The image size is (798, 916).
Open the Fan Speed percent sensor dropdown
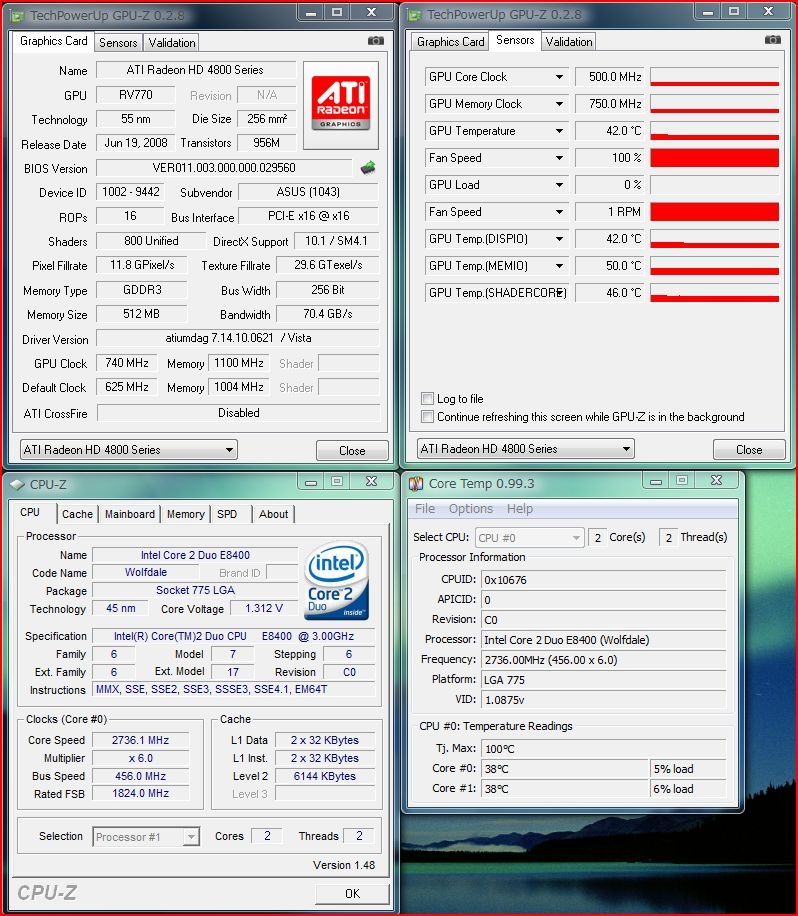(x=559, y=158)
